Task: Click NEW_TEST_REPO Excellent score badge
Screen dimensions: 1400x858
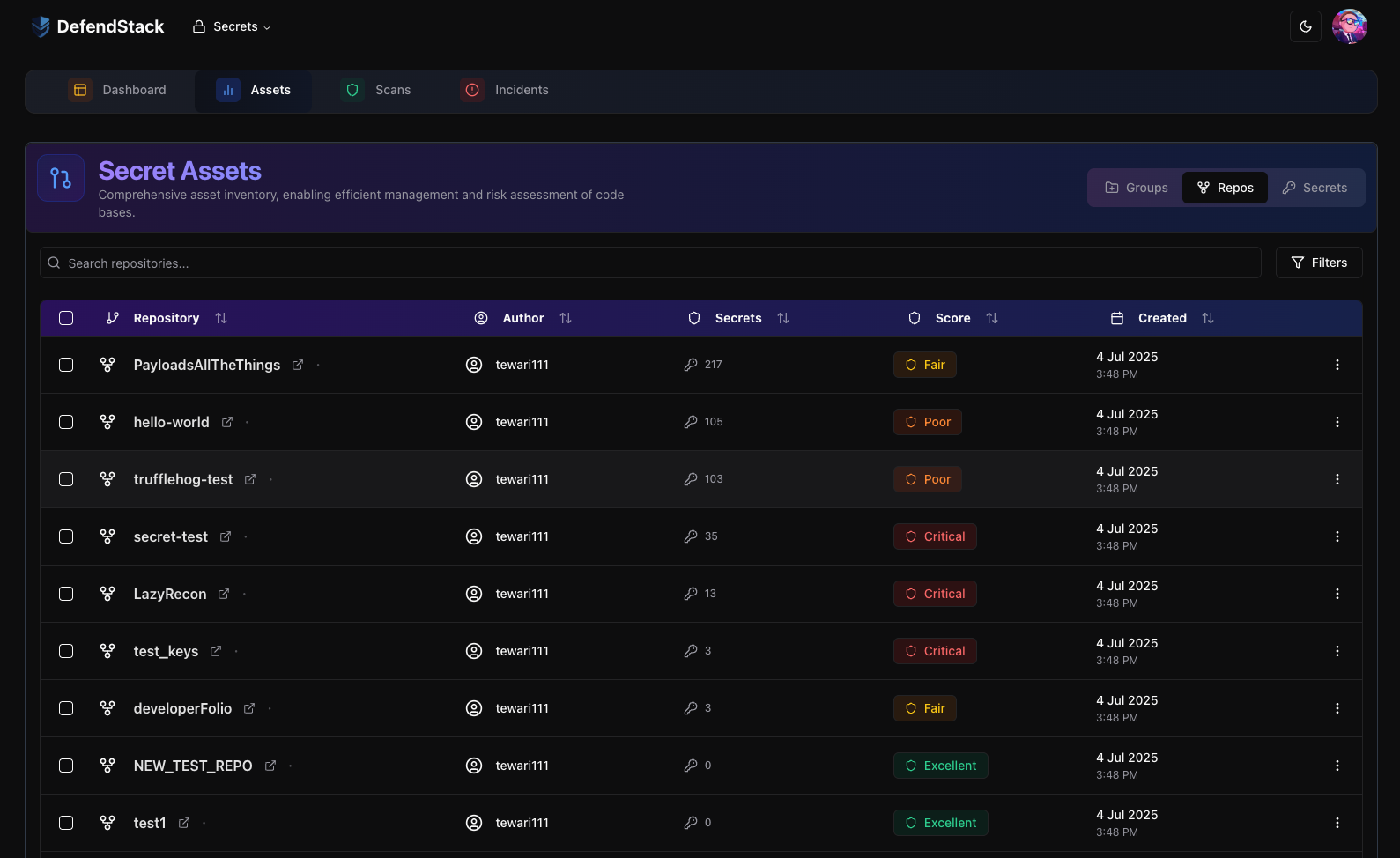Action: pyautogui.click(x=941, y=766)
